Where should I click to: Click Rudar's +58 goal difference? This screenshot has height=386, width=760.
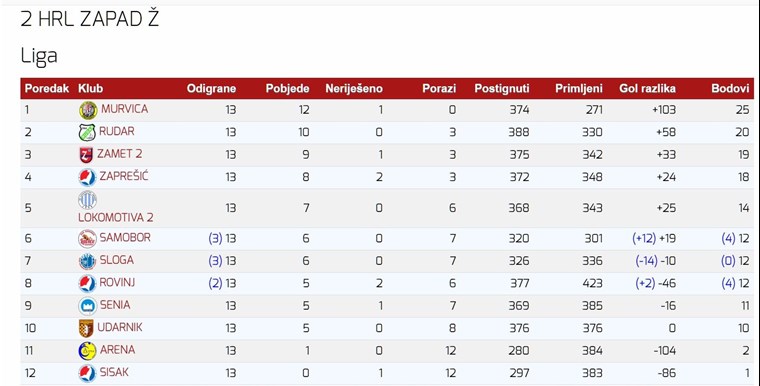(665, 132)
